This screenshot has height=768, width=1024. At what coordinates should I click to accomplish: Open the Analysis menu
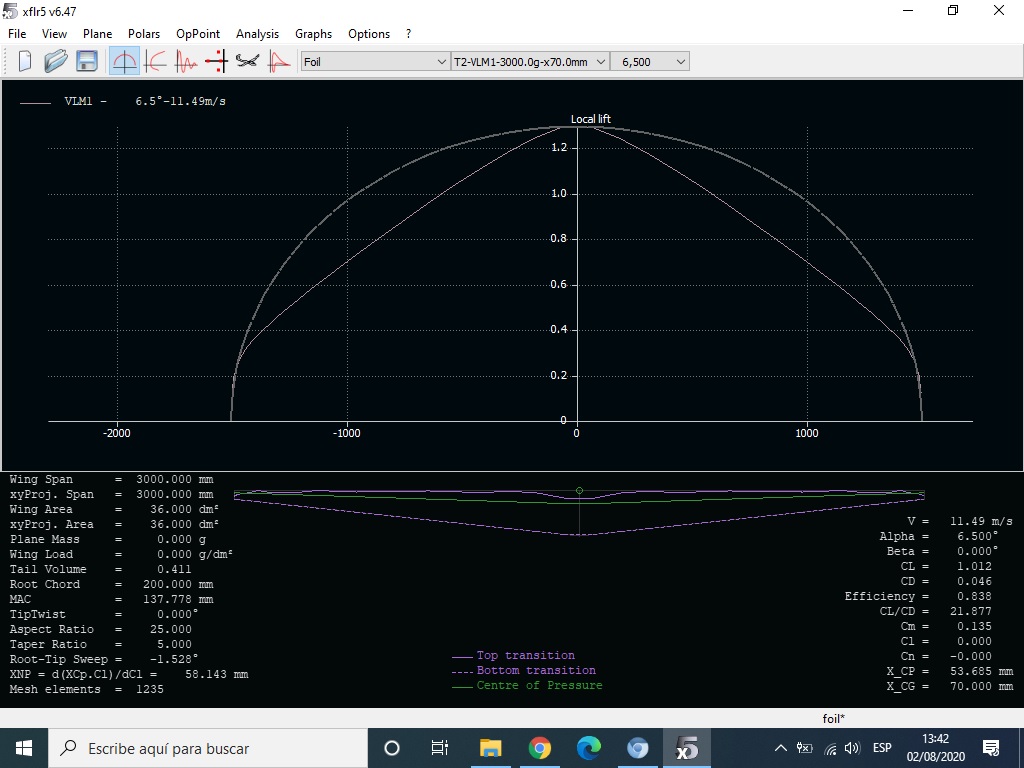tap(257, 34)
